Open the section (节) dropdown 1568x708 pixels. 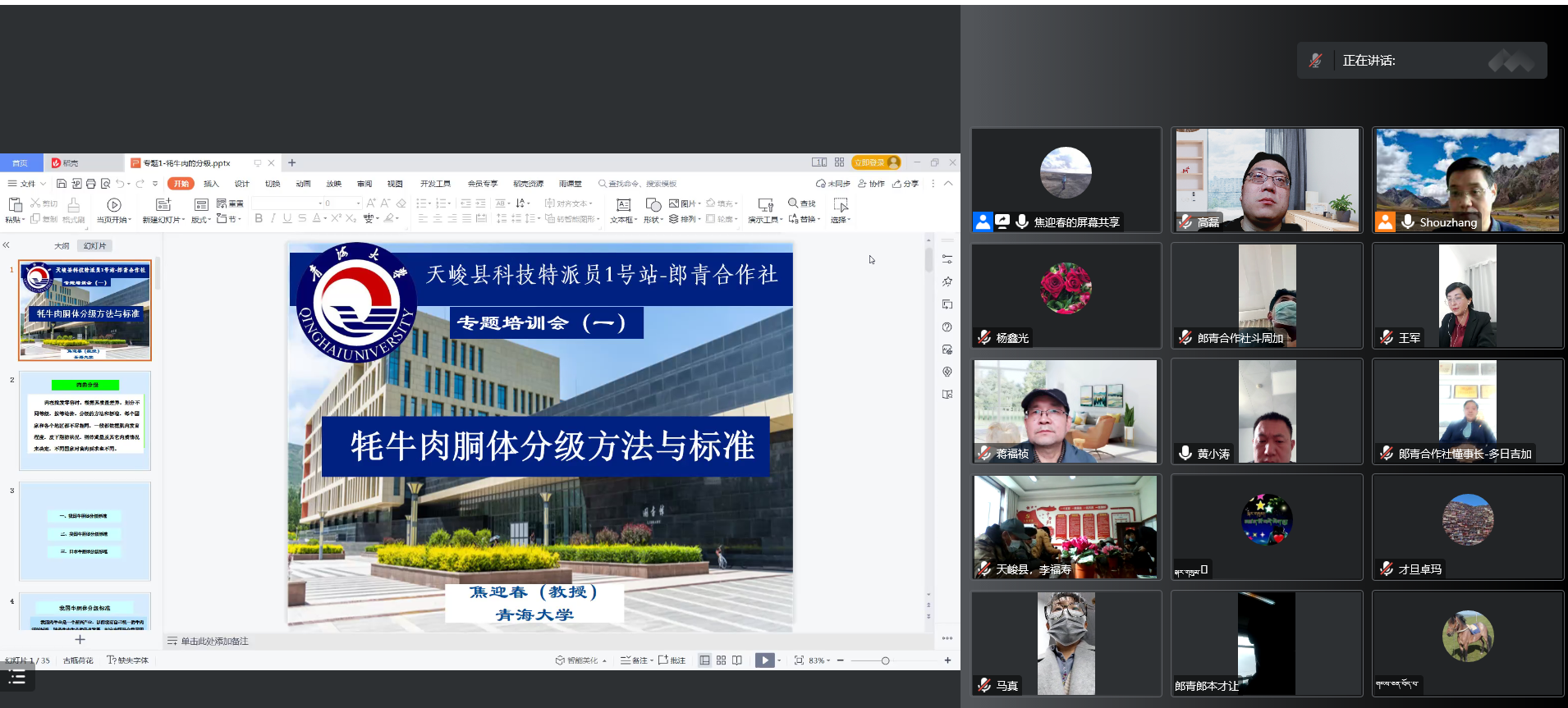[228, 219]
